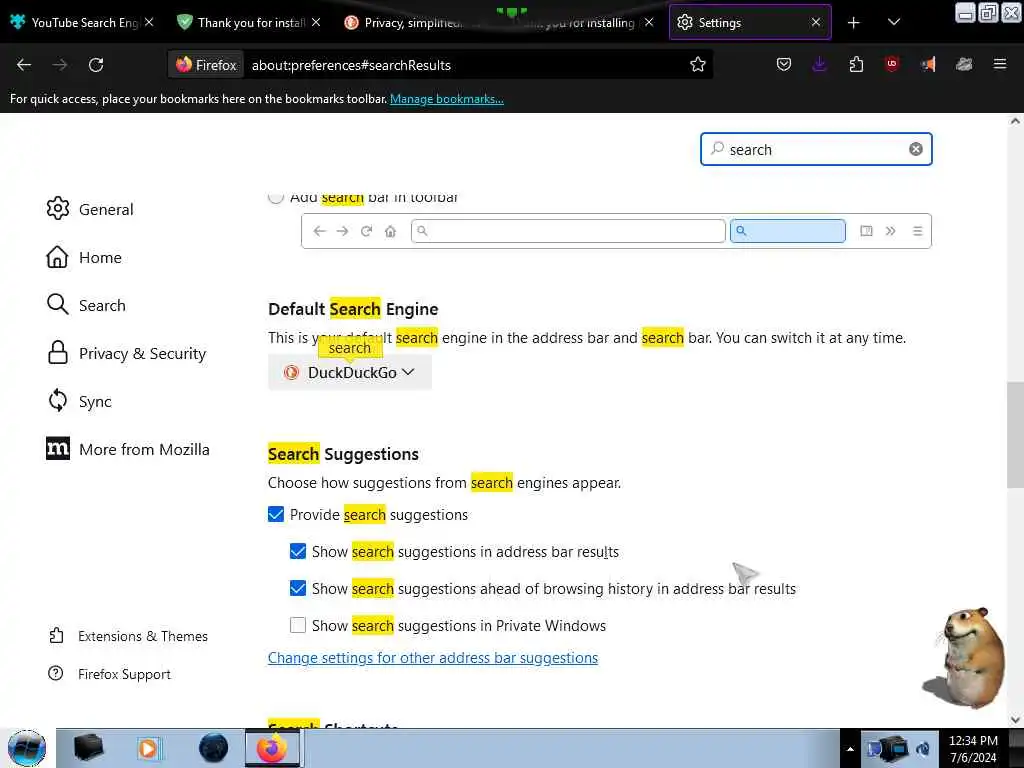Open the DuckDuckGo default engine dropdown
The image size is (1024, 768).
(x=349, y=372)
